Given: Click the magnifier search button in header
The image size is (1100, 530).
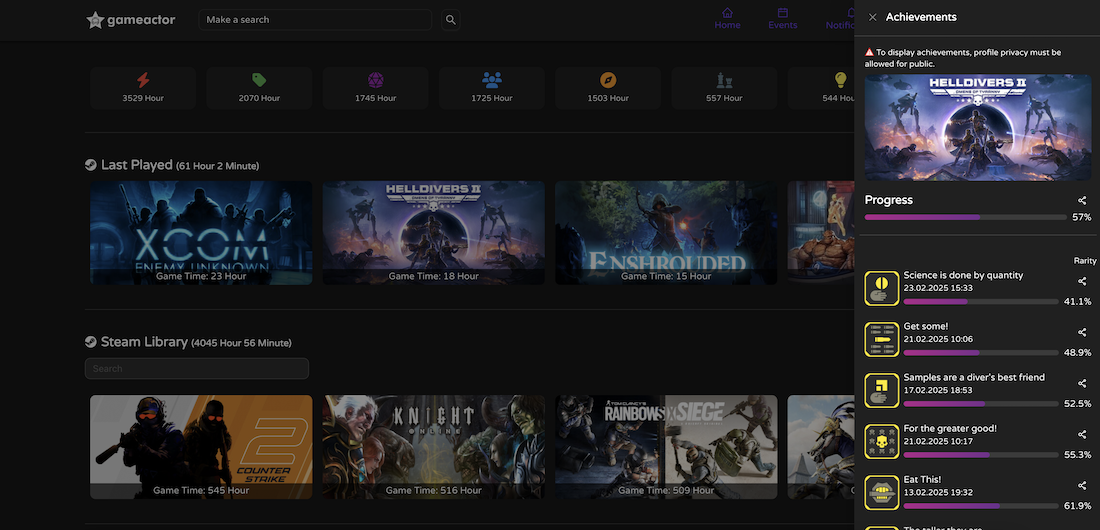Looking at the screenshot, I should click(x=451, y=20).
